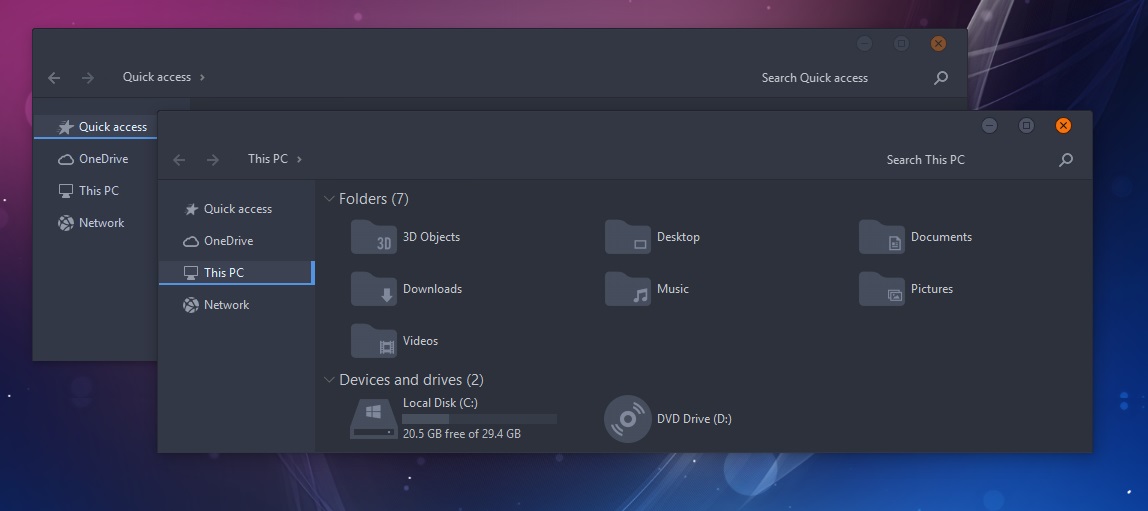Click forward arrow in the Quick access window
Viewport: 1148px width, 511px height.
tap(88, 78)
